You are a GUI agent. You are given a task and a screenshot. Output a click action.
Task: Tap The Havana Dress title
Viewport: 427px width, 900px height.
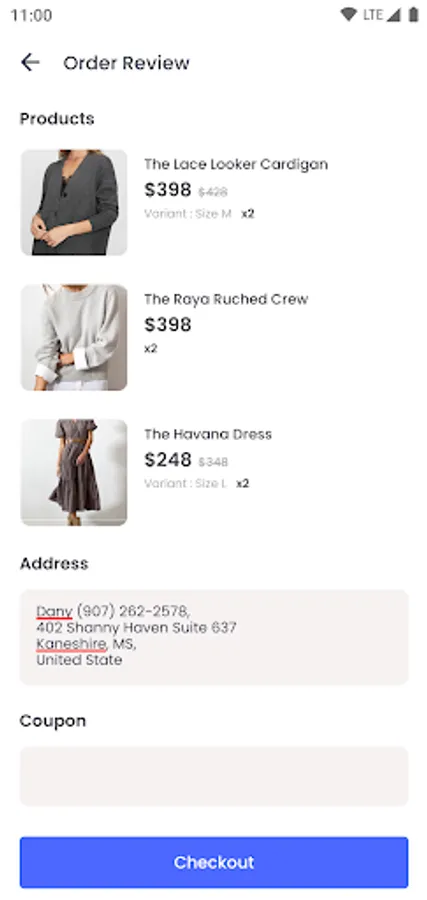[208, 434]
